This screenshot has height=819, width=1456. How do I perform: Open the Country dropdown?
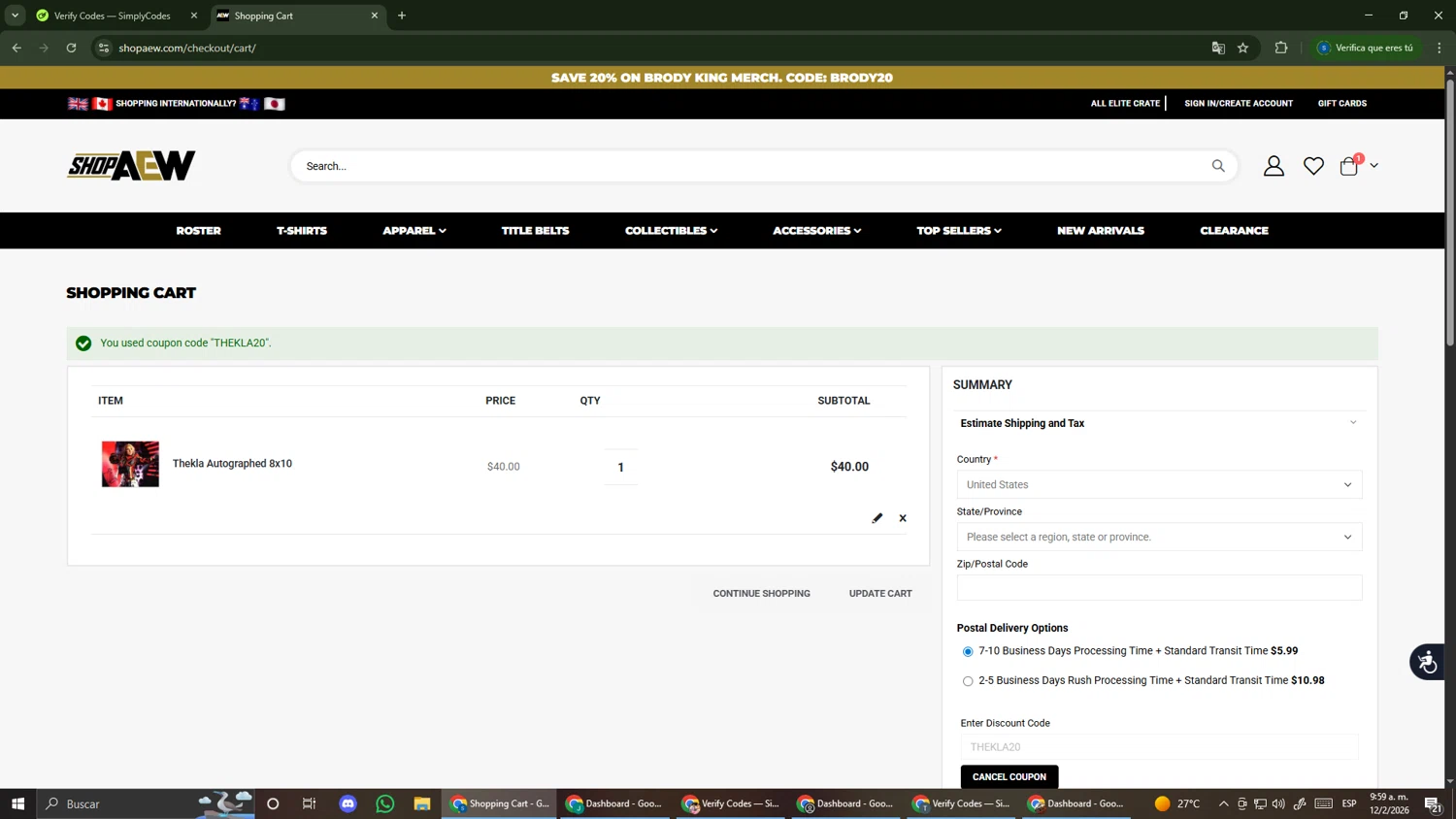coord(1159,485)
